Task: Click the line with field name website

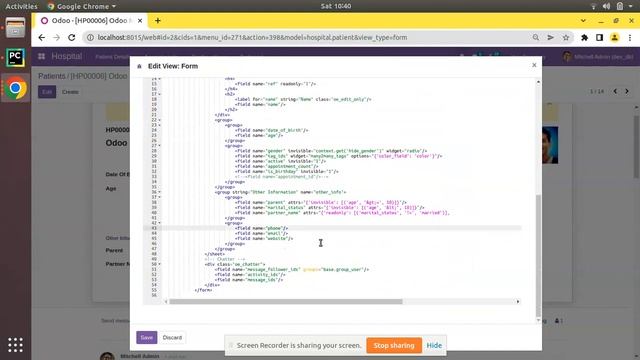Action: pyautogui.click(x=264, y=238)
